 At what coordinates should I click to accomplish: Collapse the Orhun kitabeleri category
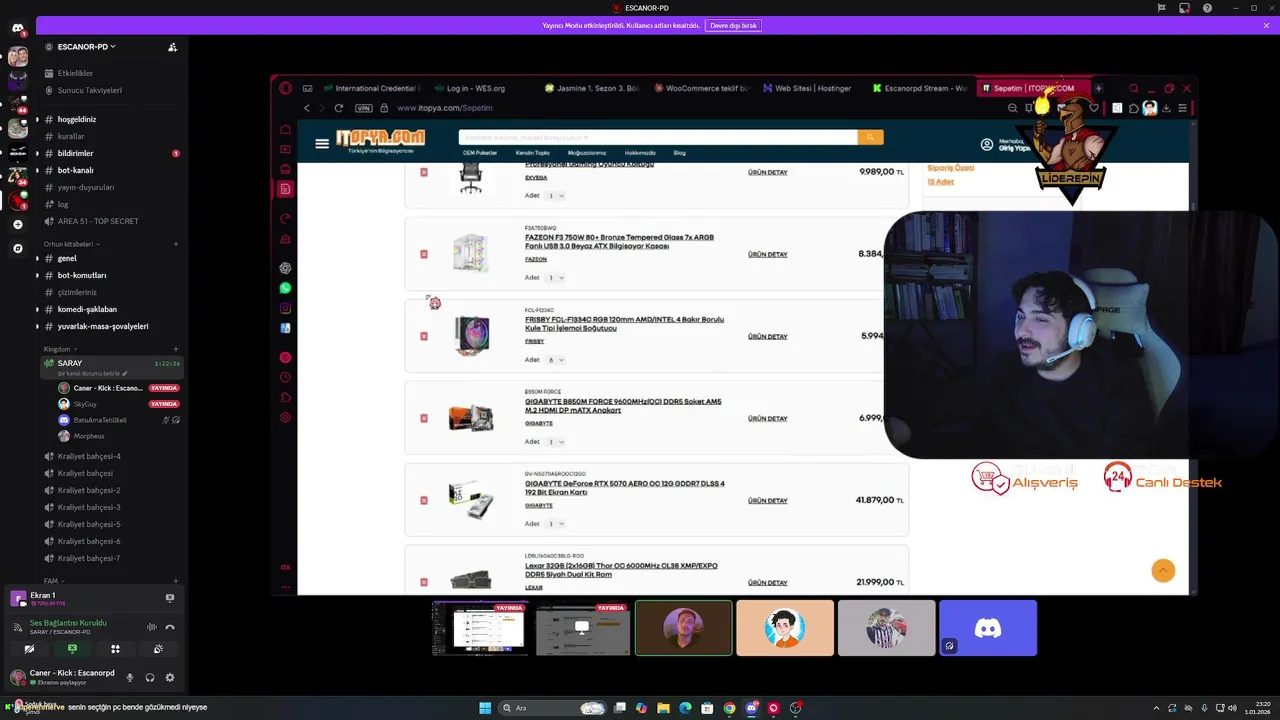click(71, 244)
